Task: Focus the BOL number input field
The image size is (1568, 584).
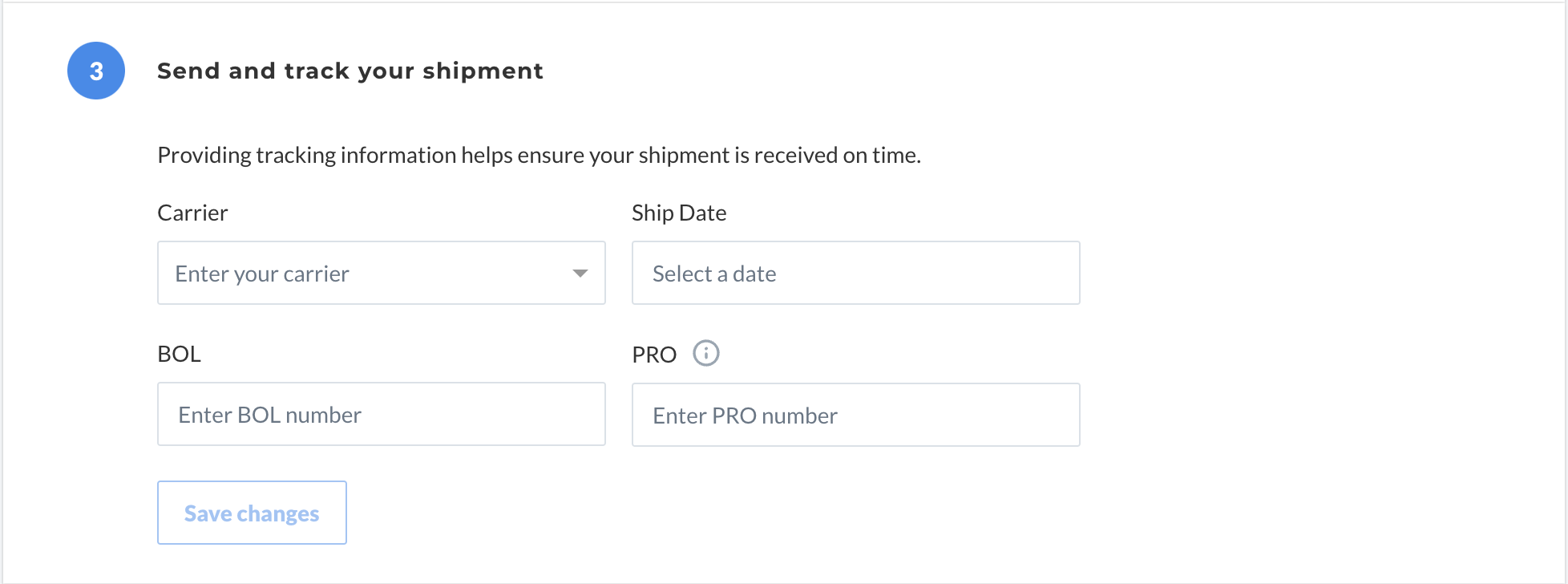Action: point(382,414)
